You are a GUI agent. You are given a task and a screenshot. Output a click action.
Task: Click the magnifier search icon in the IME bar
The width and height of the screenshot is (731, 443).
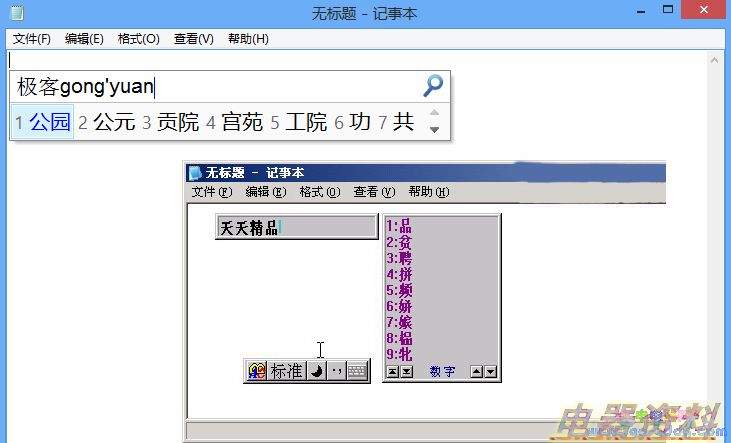433,86
